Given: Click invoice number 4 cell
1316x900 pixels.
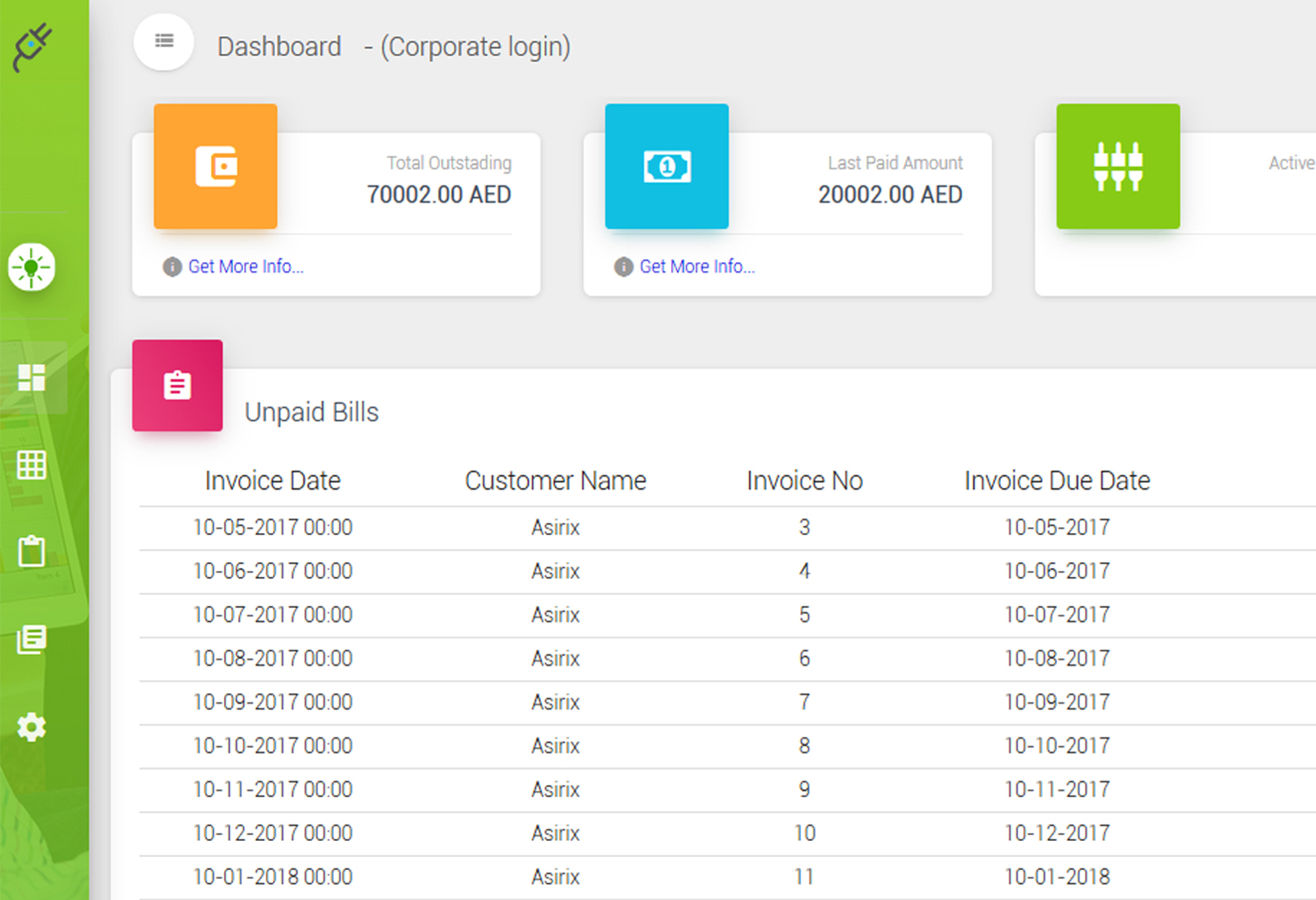Looking at the screenshot, I should [x=805, y=571].
